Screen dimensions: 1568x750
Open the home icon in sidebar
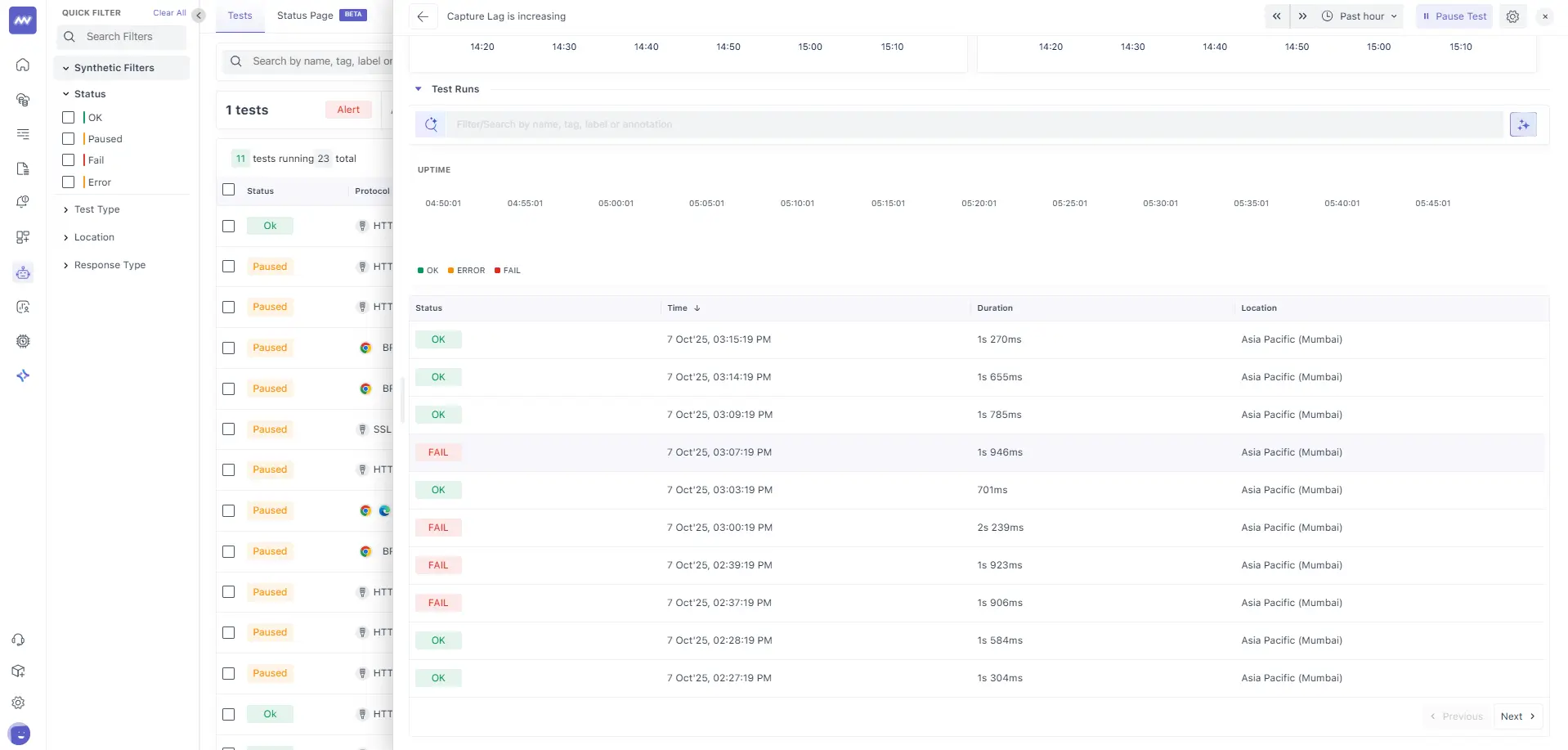[23, 65]
